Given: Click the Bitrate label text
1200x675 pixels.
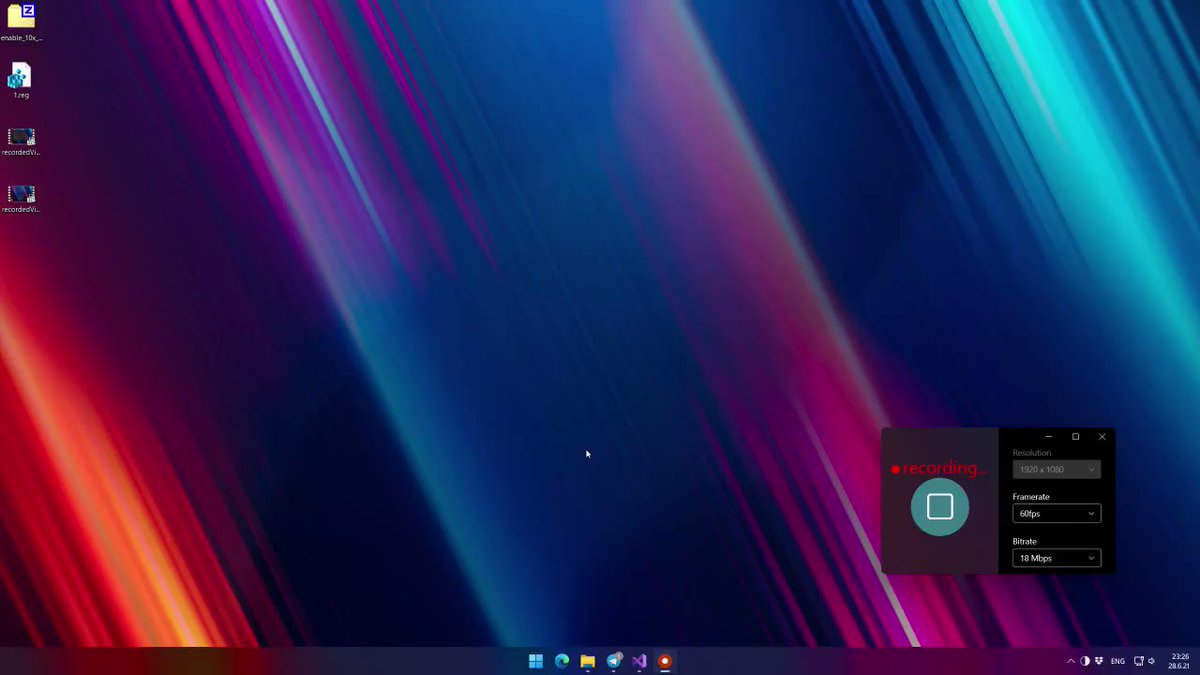Looking at the screenshot, I should pos(1025,541).
